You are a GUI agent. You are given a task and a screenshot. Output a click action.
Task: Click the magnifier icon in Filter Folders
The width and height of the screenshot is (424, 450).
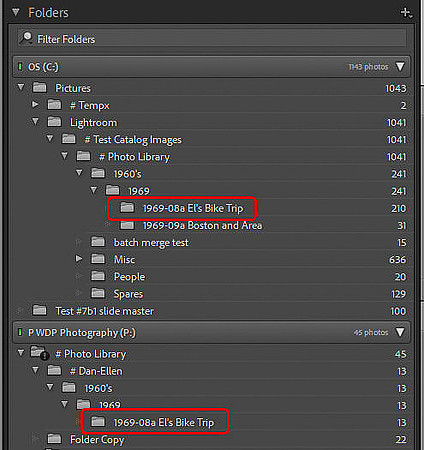click(x=26, y=38)
